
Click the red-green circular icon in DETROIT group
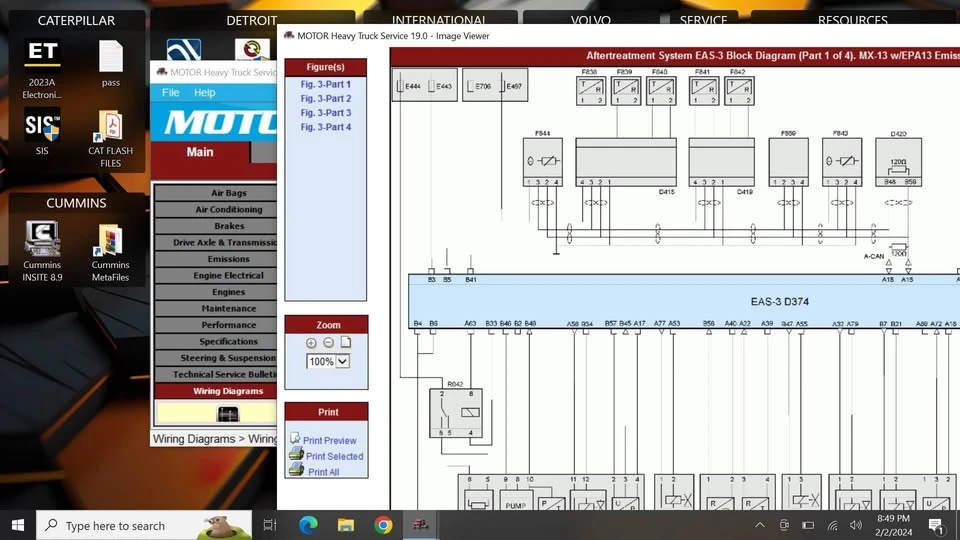pos(252,50)
